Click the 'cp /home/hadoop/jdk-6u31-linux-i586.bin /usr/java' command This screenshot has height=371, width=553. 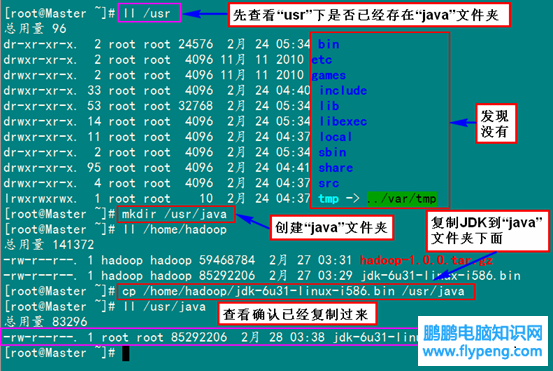tap(293, 292)
